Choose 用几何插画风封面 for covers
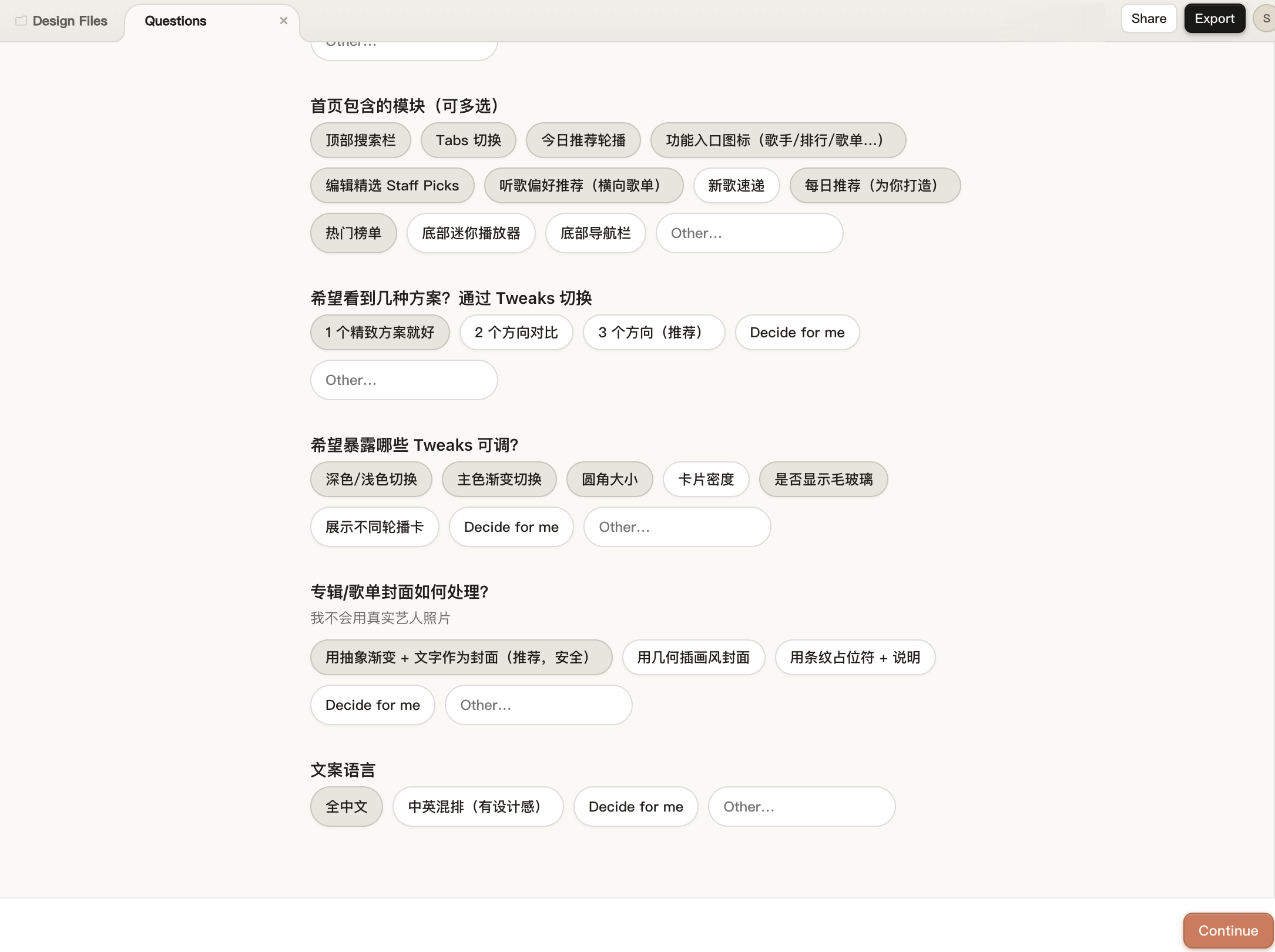 click(693, 658)
